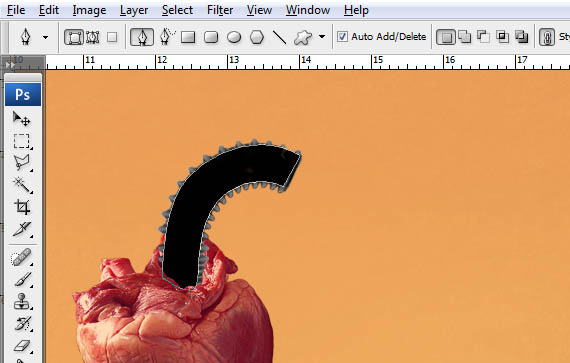Open the Edit menu
570x363 pixels.
click(49, 10)
